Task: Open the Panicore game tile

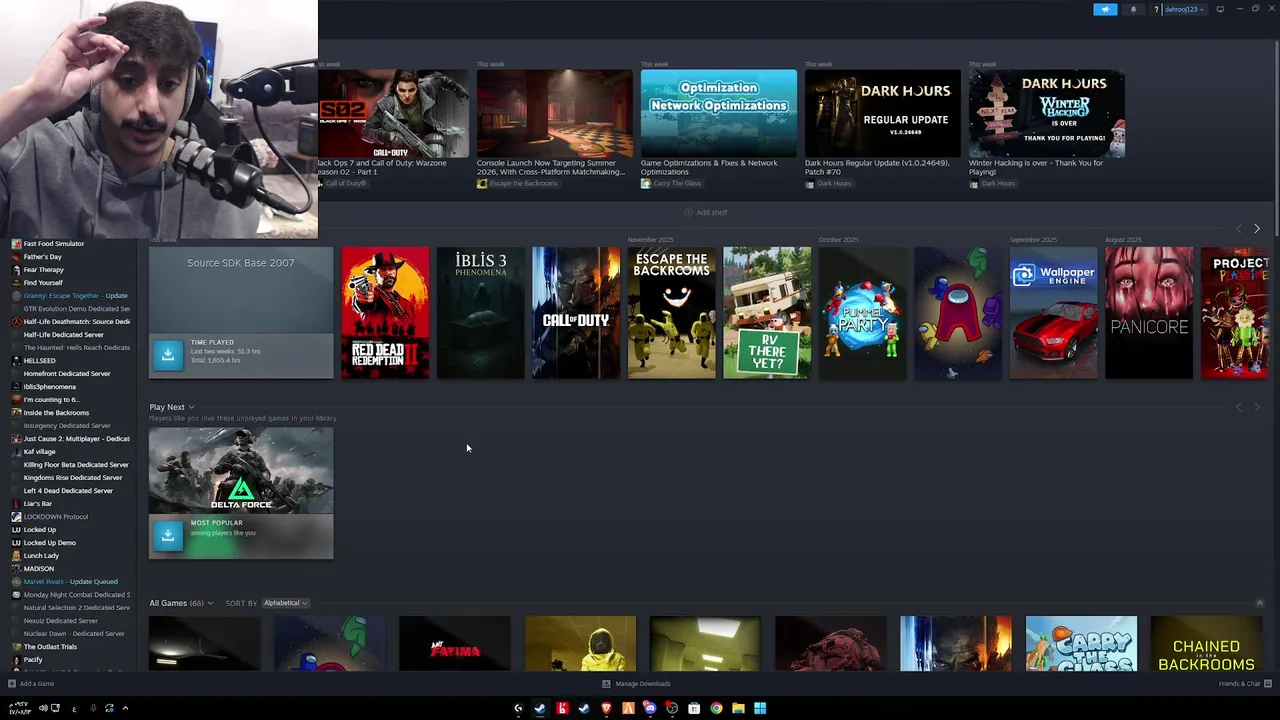Action: pos(1149,313)
